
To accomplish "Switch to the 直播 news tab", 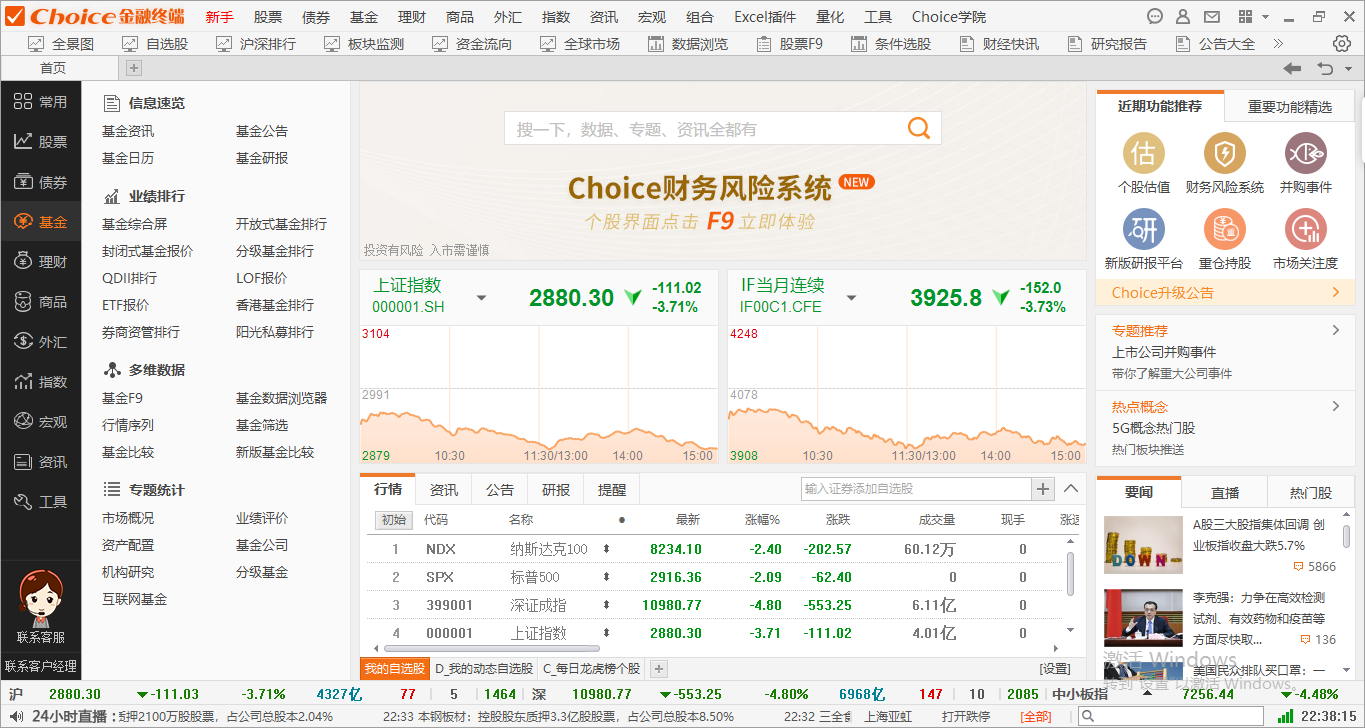I will (1225, 493).
